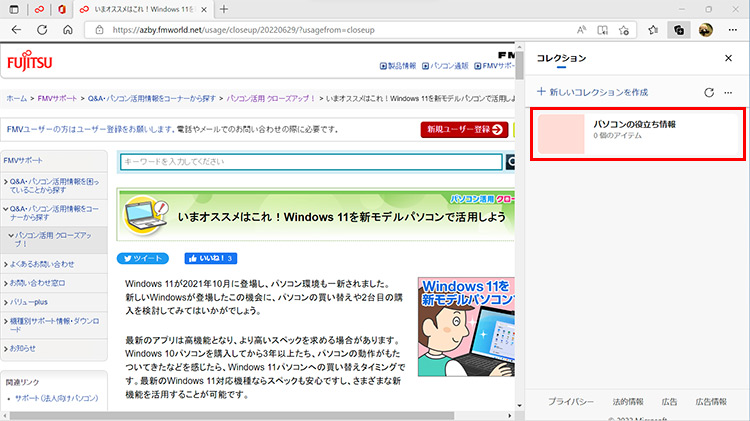Image resolution: width=750 pixels, height=421 pixels.
Task: Open Collections panel more options ellipsis
Action: click(x=729, y=91)
